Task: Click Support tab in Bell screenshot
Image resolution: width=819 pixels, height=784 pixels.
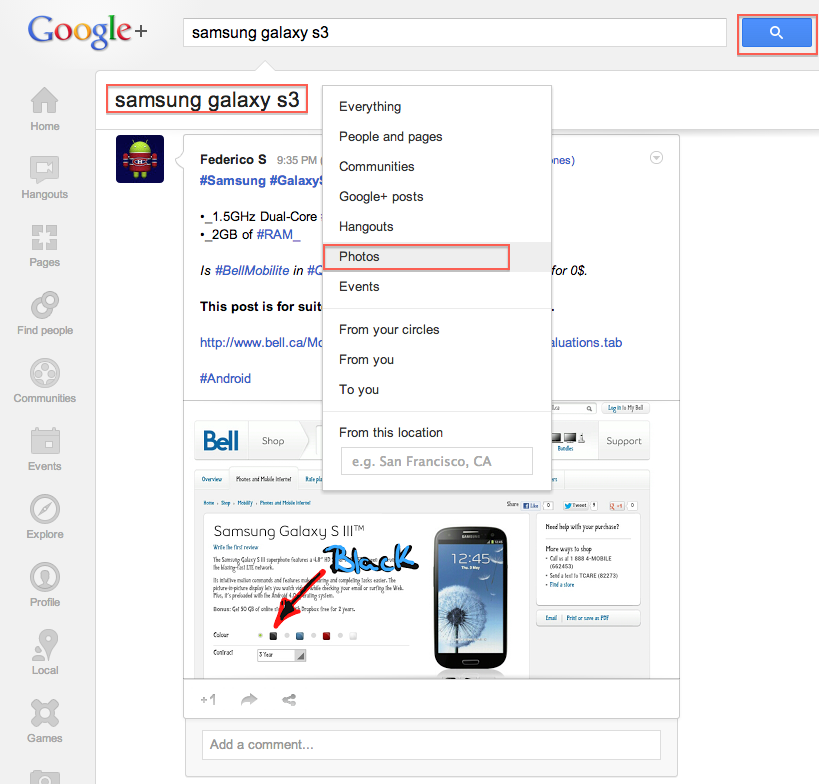Action: pyautogui.click(x=624, y=441)
